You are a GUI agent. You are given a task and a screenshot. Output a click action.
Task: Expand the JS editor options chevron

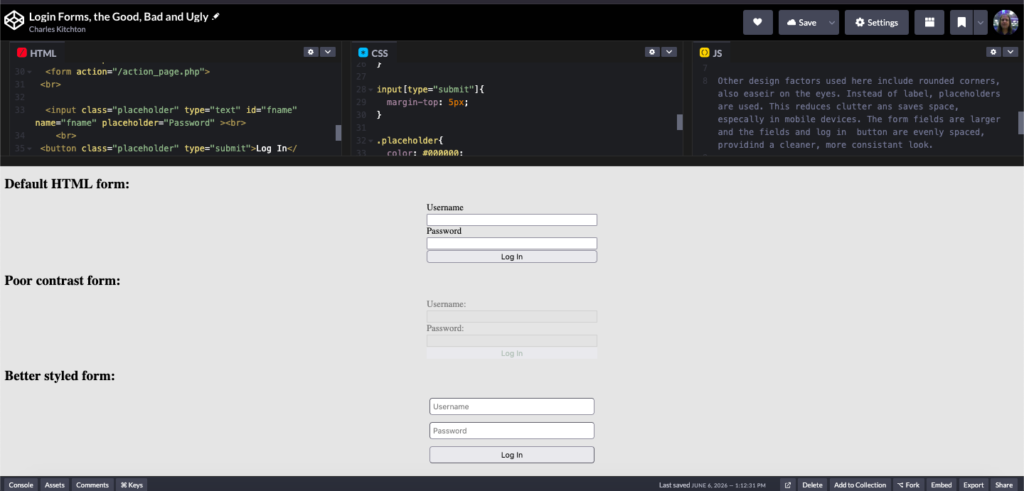point(1010,52)
